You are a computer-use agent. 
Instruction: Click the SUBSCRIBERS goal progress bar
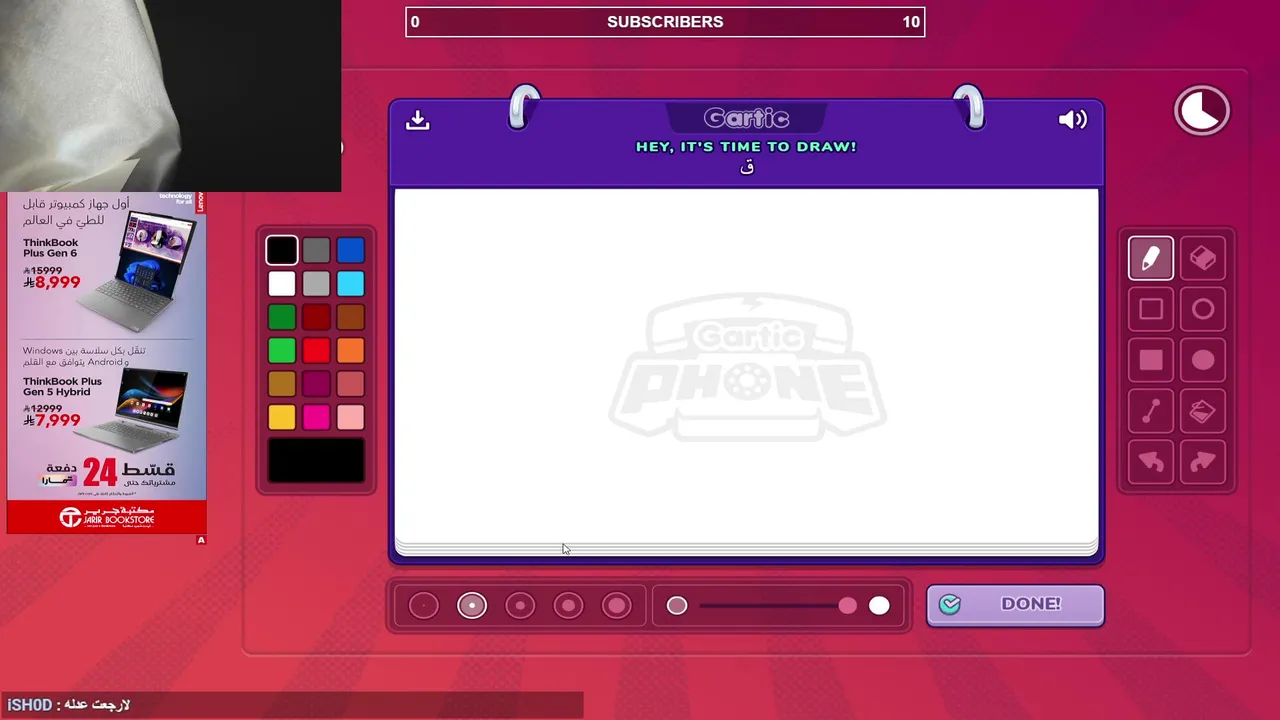(x=665, y=22)
